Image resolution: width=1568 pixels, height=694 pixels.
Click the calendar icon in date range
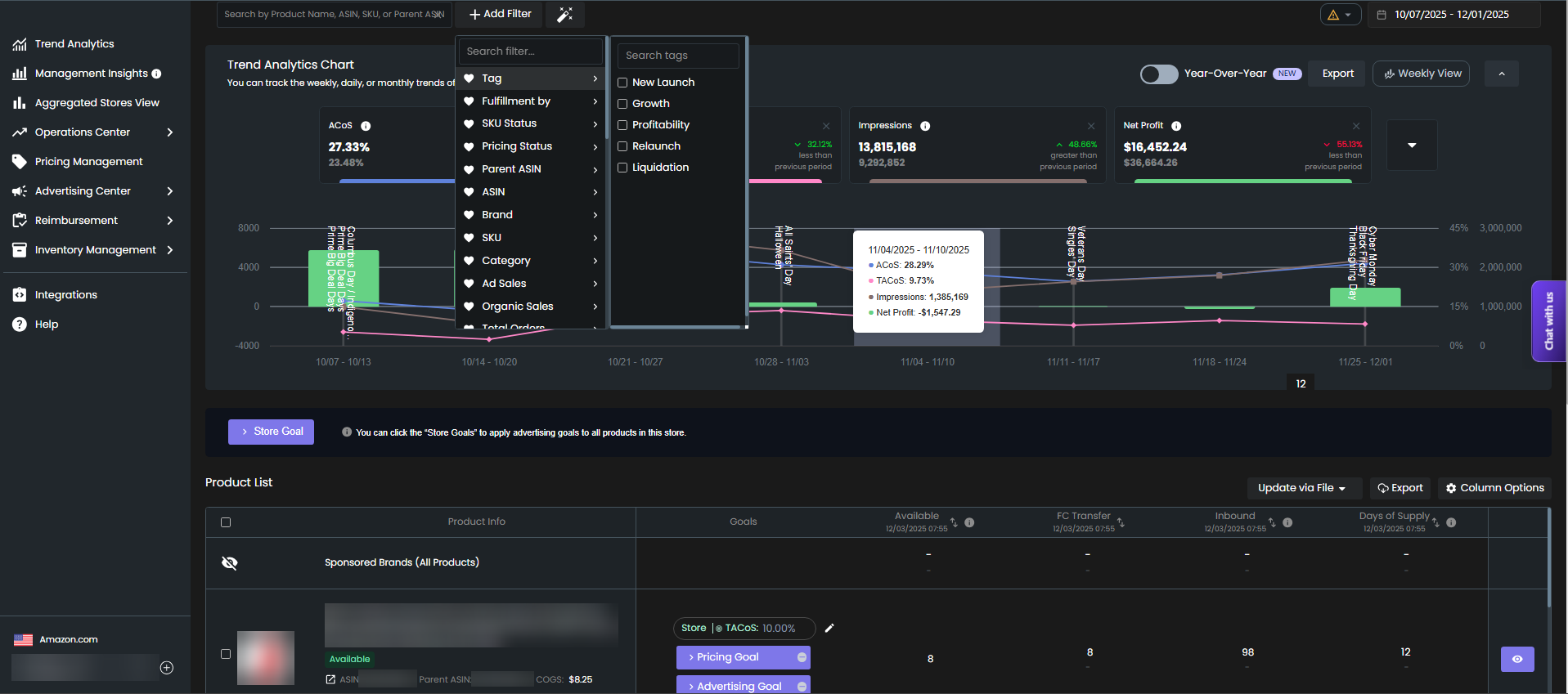pyautogui.click(x=1382, y=15)
